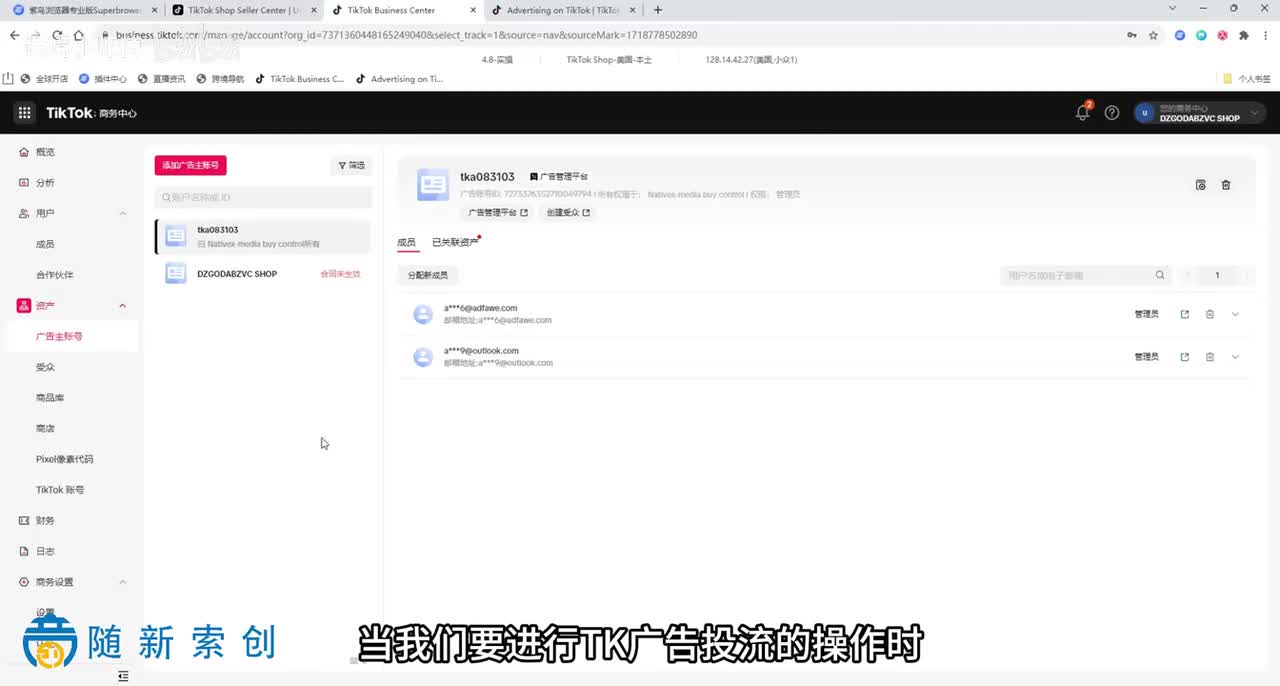This screenshot has width=1280, height=686.
Task: Open 合作伙伴 in the sidebar
Action: click(x=55, y=275)
